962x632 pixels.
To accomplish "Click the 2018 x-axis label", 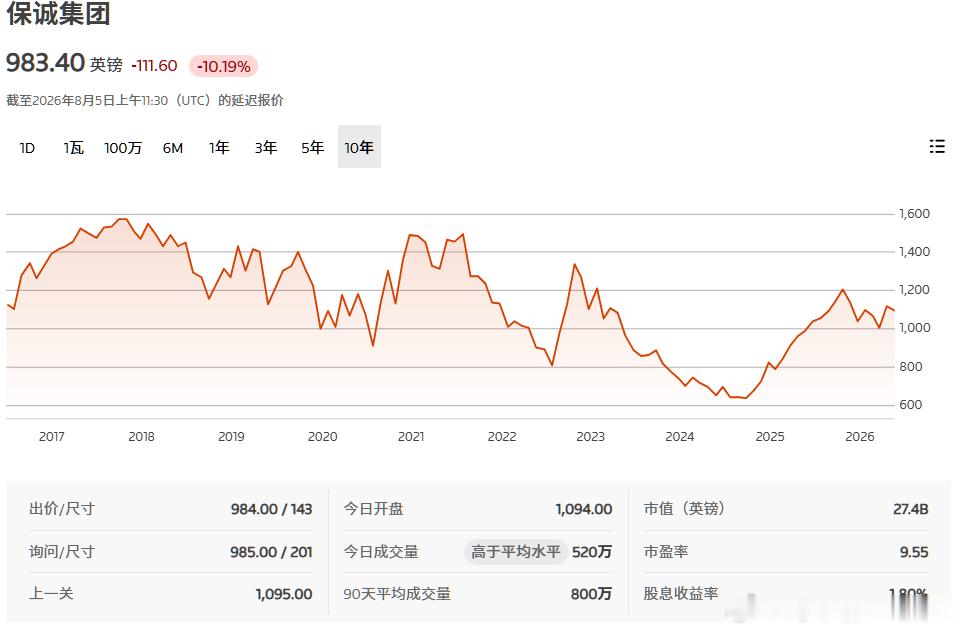I will pos(141,436).
